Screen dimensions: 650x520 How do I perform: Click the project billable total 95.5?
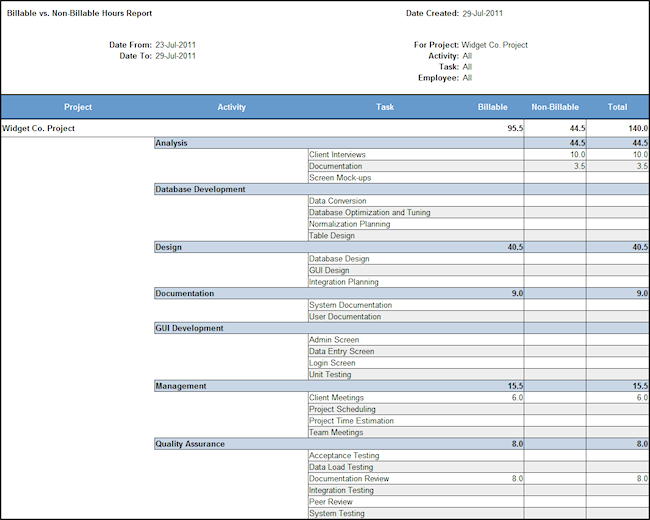[515, 128]
